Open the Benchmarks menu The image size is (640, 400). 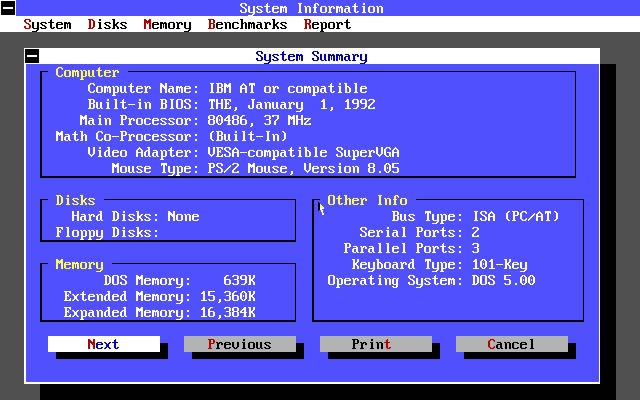pyautogui.click(x=247, y=24)
